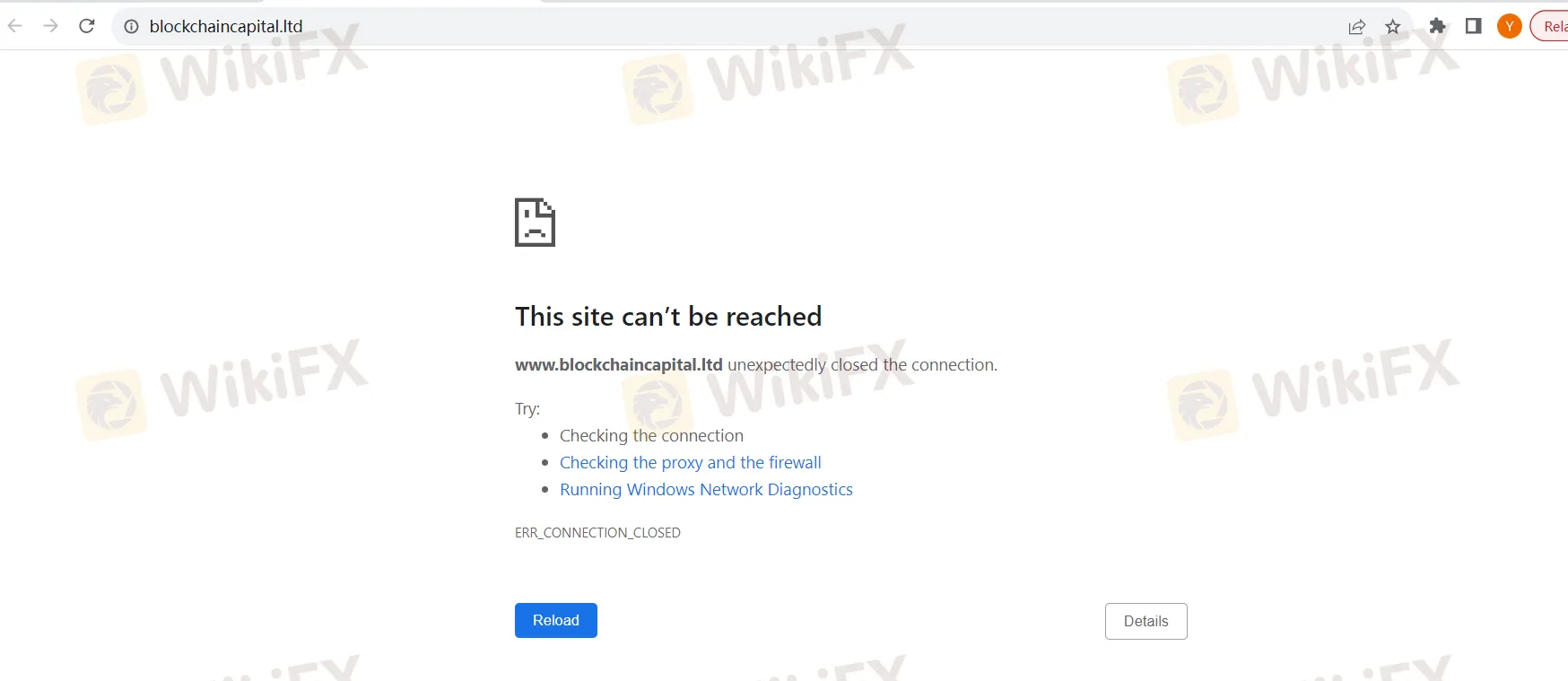
Task: Click the This site can't be reached heading
Action: 668,317
